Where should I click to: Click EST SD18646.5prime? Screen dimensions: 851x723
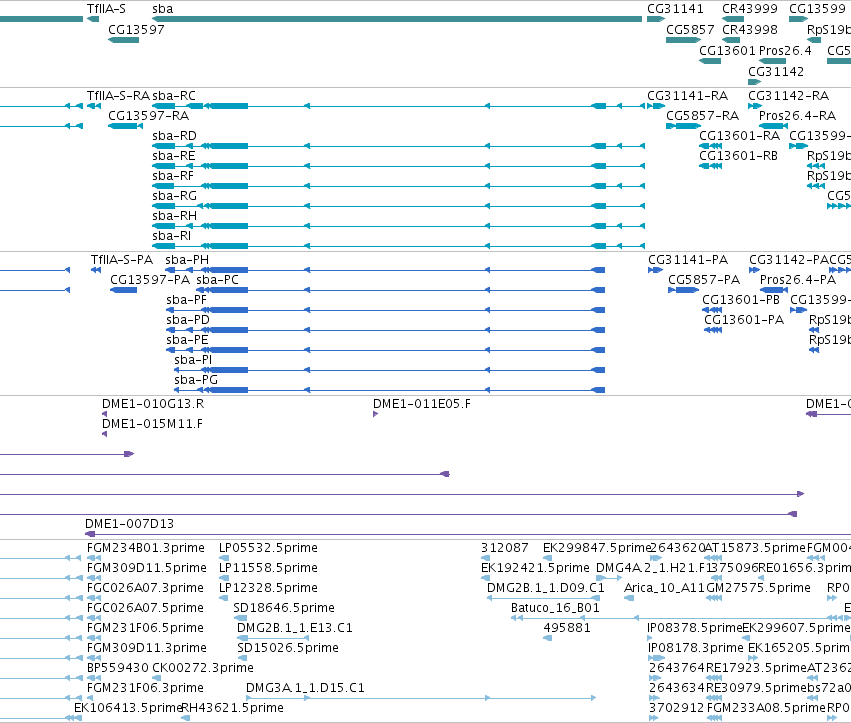point(284,608)
